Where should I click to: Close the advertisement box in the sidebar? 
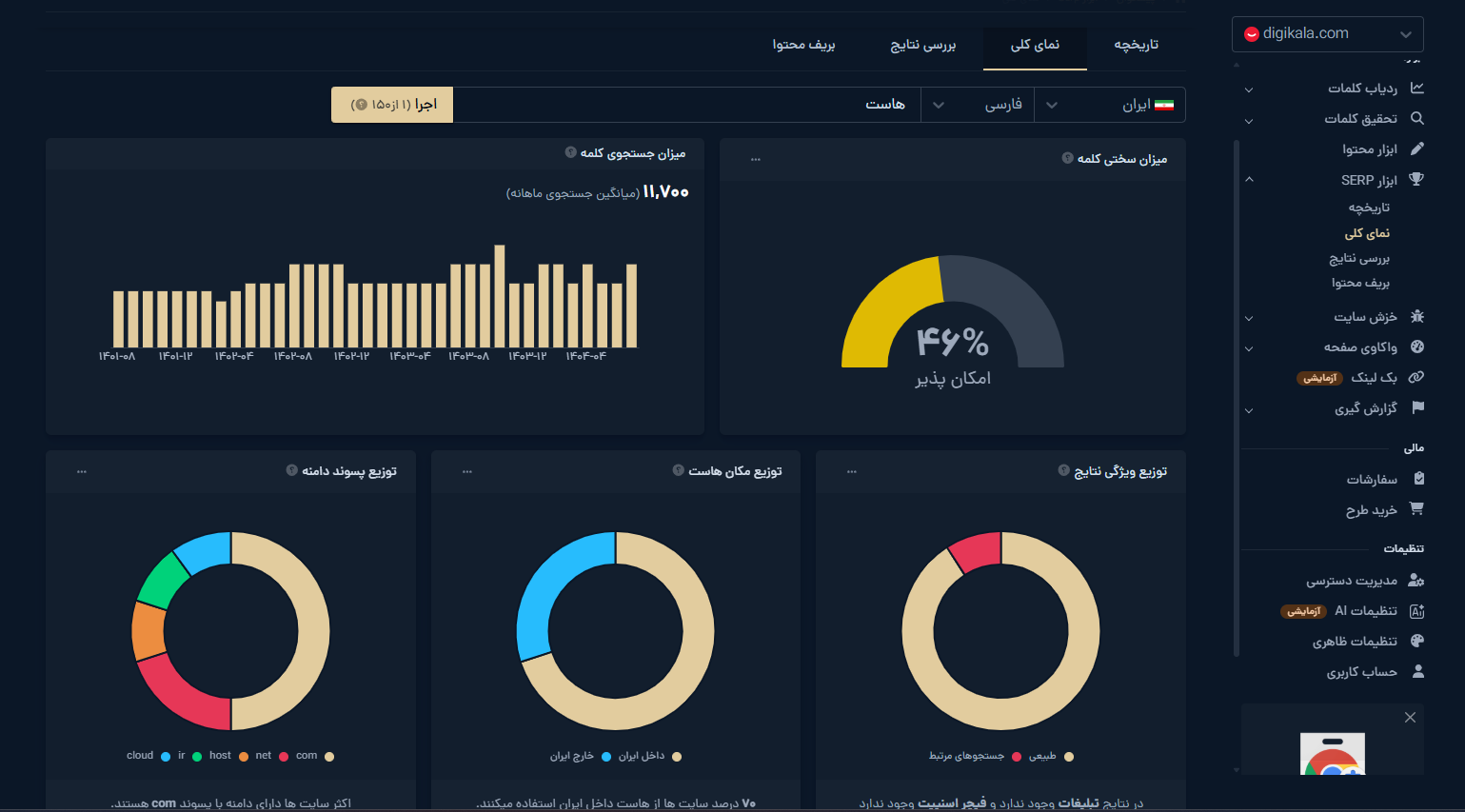tap(1410, 718)
